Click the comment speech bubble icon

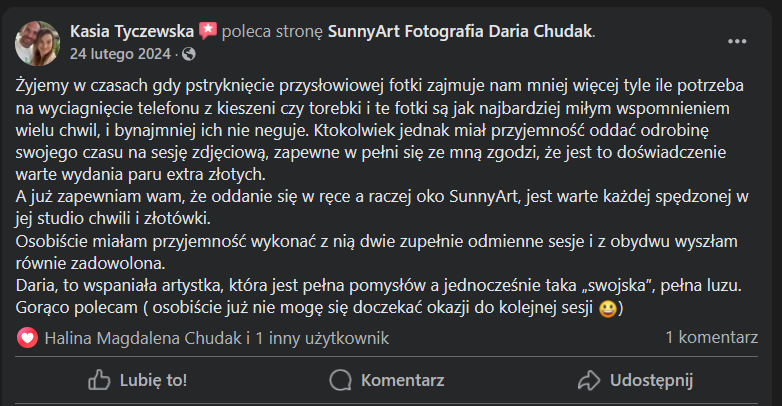[341, 380]
